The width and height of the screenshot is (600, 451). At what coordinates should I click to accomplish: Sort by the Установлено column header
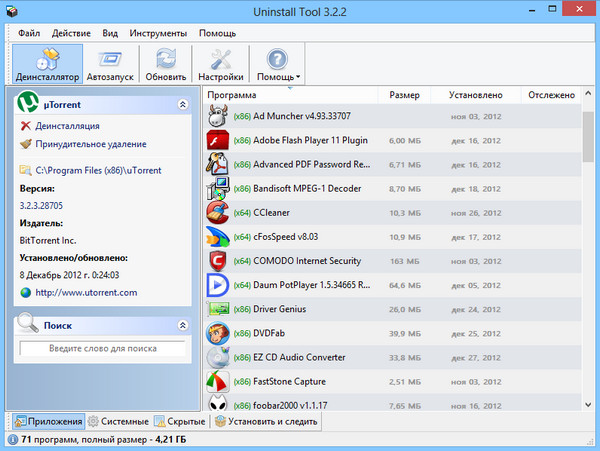pos(476,95)
